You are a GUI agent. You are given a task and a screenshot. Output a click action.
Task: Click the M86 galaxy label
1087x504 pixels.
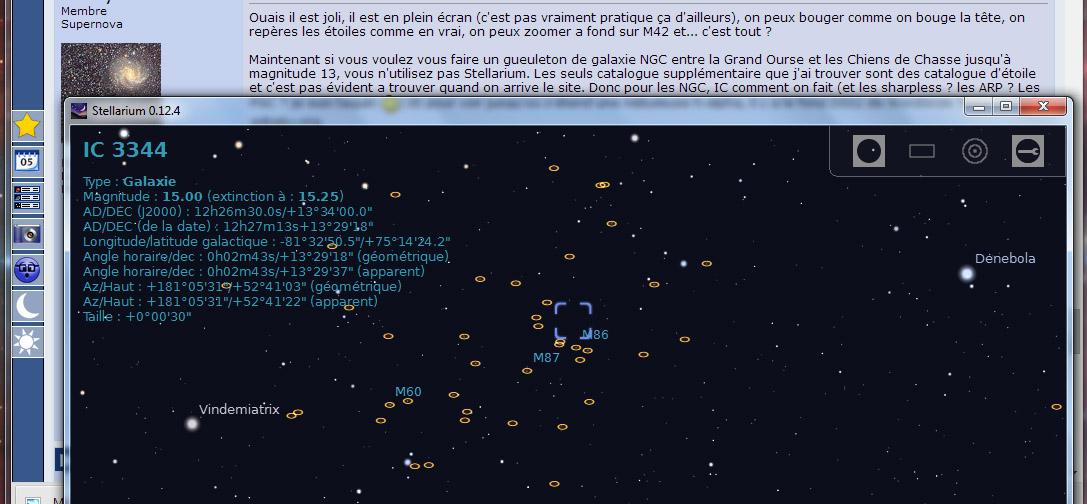[595, 335]
